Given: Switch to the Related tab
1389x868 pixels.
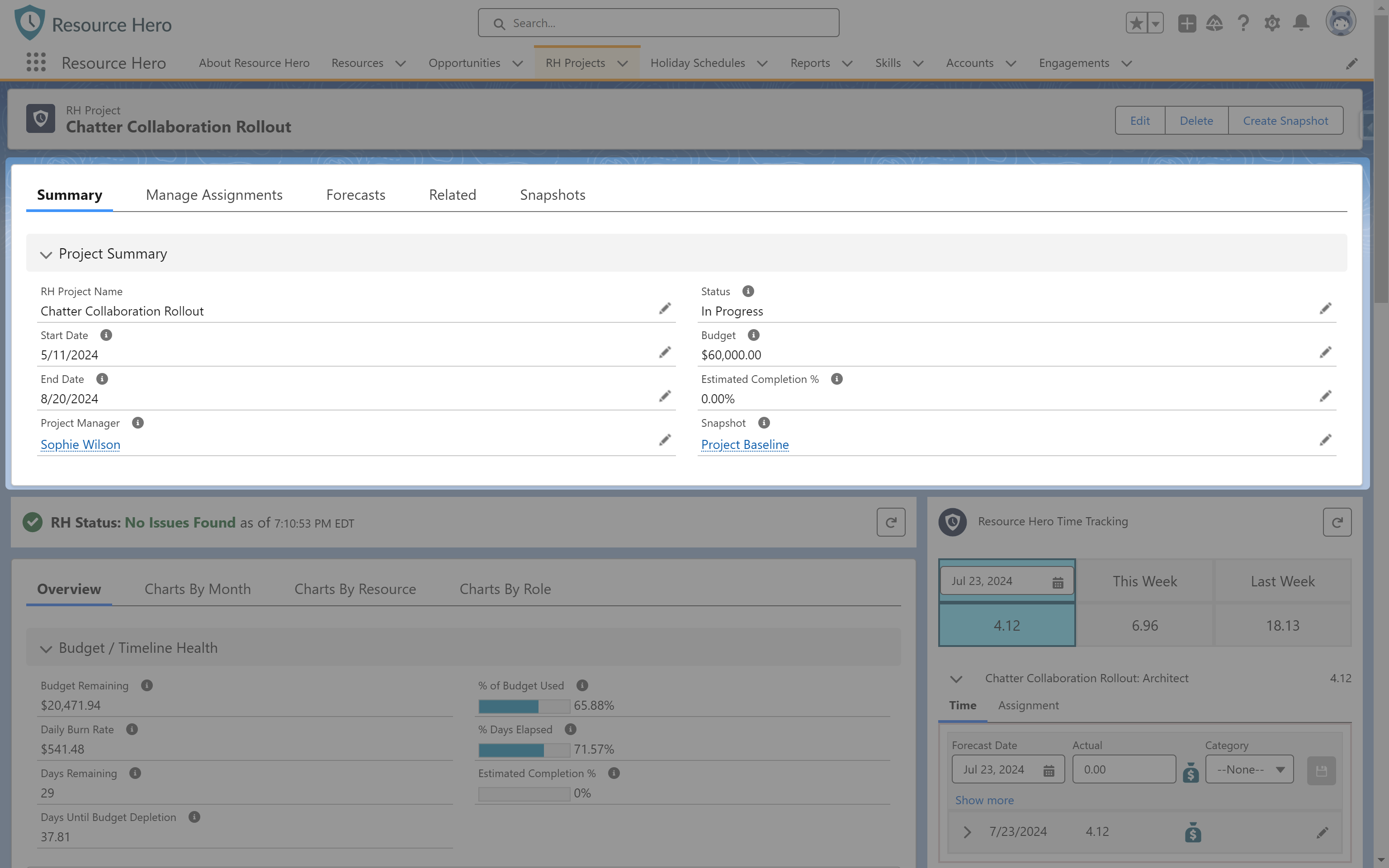Looking at the screenshot, I should (x=452, y=195).
